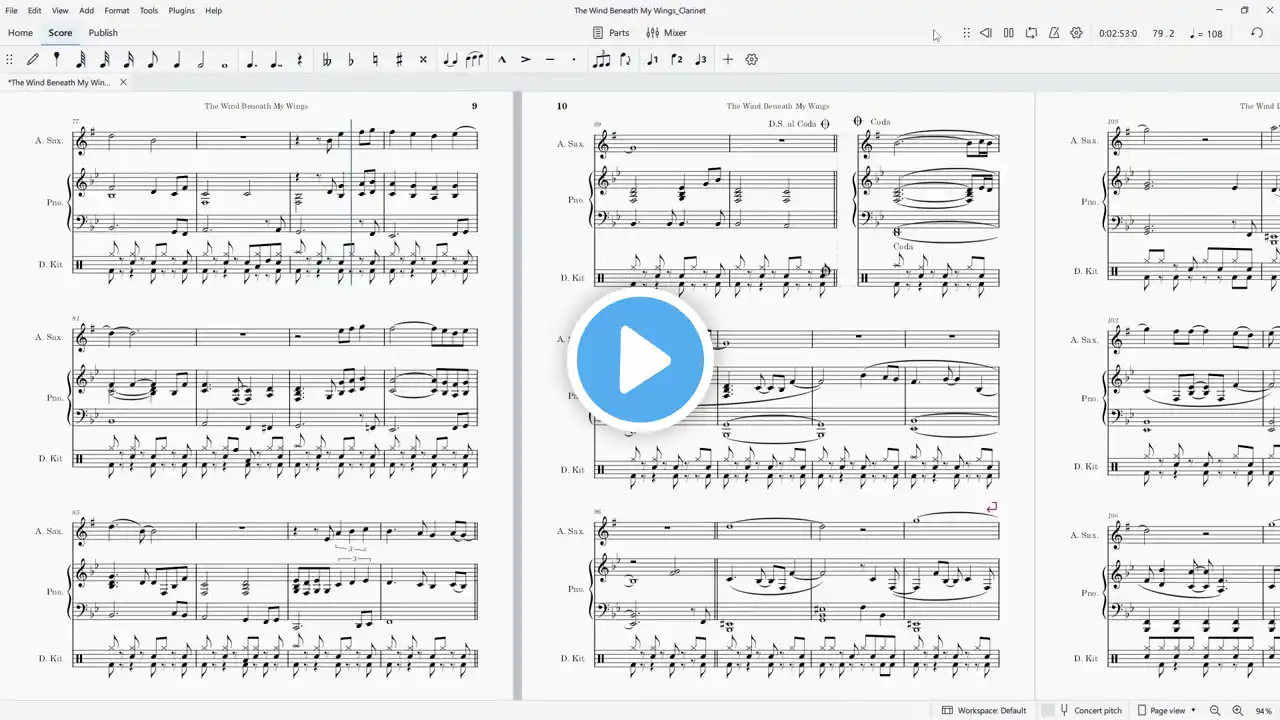Toggle note input pencil mode

coord(33,60)
